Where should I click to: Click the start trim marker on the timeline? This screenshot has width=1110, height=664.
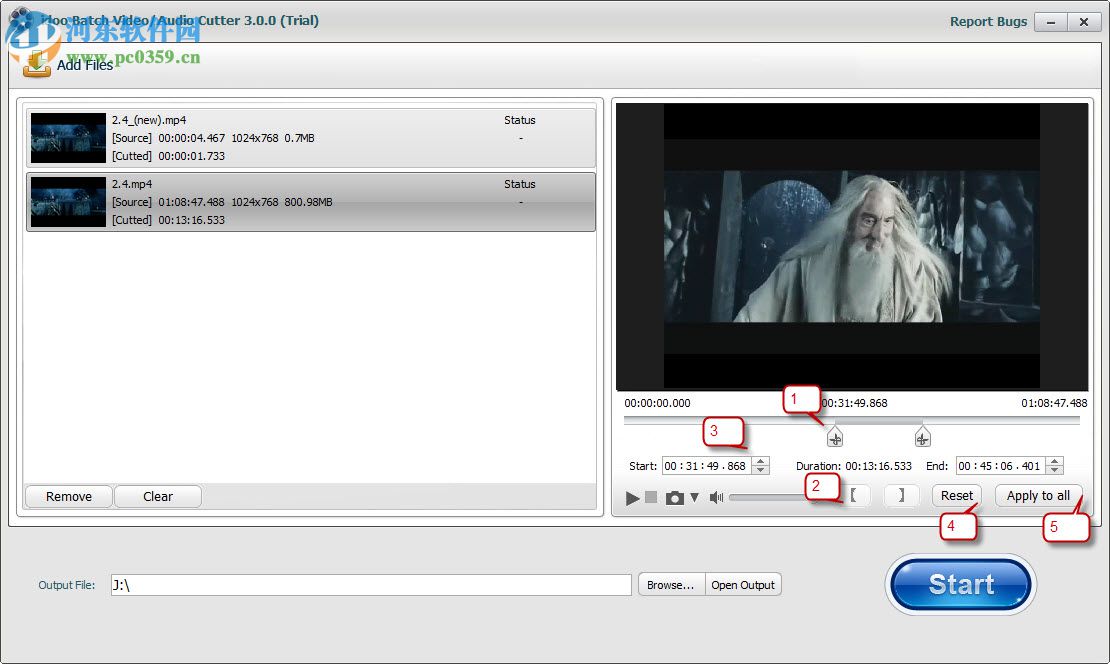(x=835, y=437)
